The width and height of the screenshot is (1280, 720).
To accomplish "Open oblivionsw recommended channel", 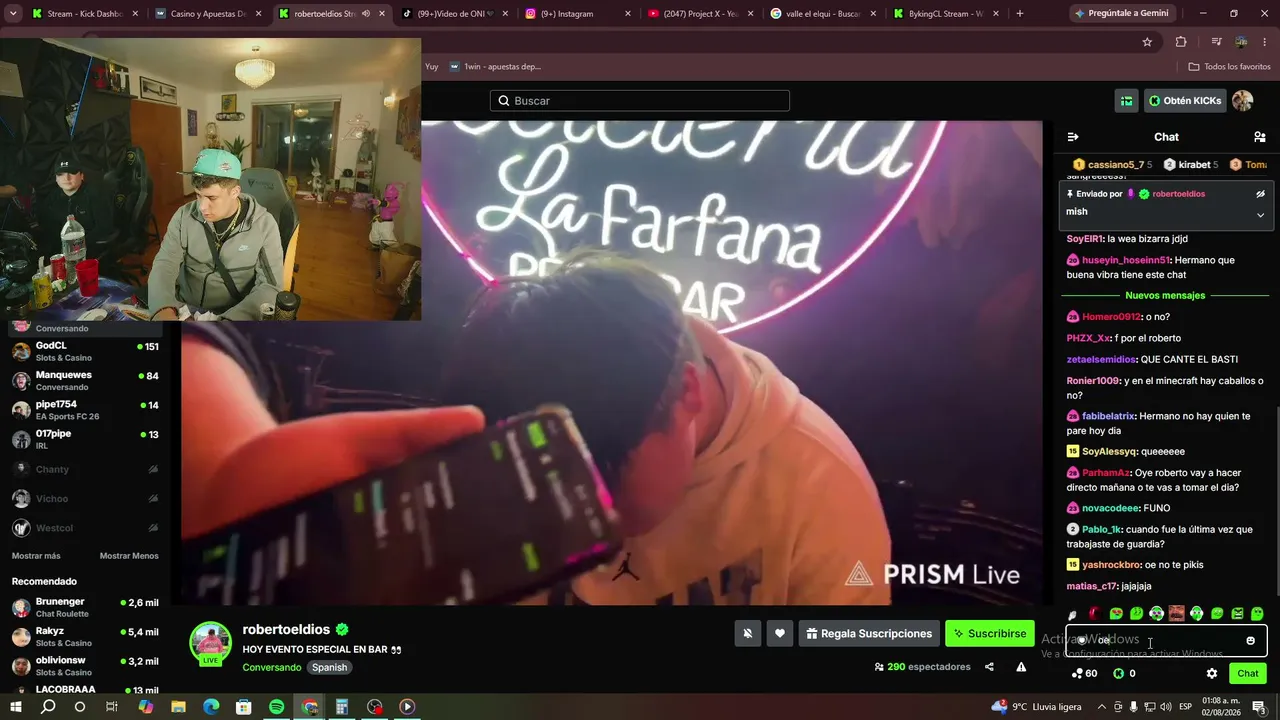I will pos(85,666).
